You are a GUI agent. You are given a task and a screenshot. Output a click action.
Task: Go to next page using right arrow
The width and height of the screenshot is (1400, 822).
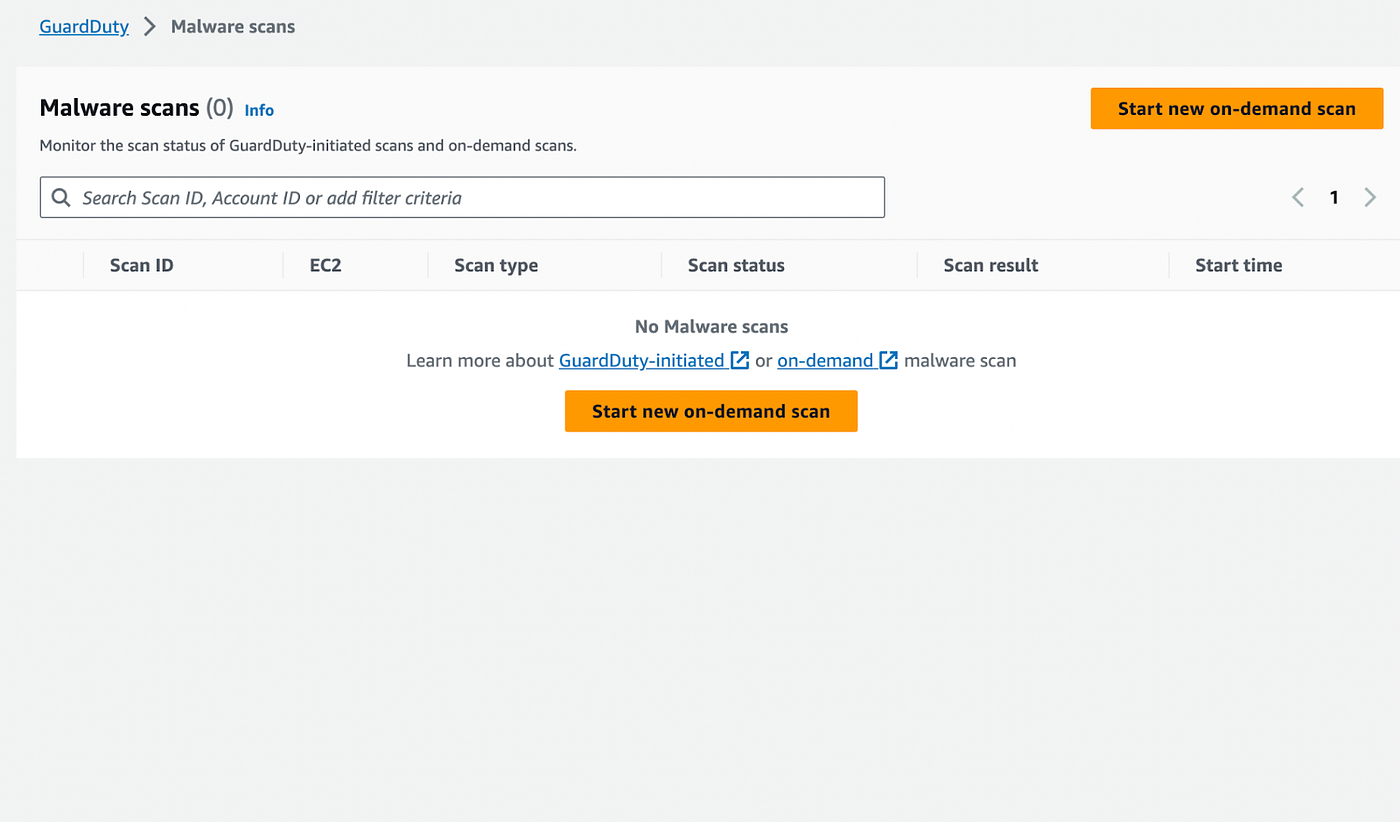point(1371,198)
